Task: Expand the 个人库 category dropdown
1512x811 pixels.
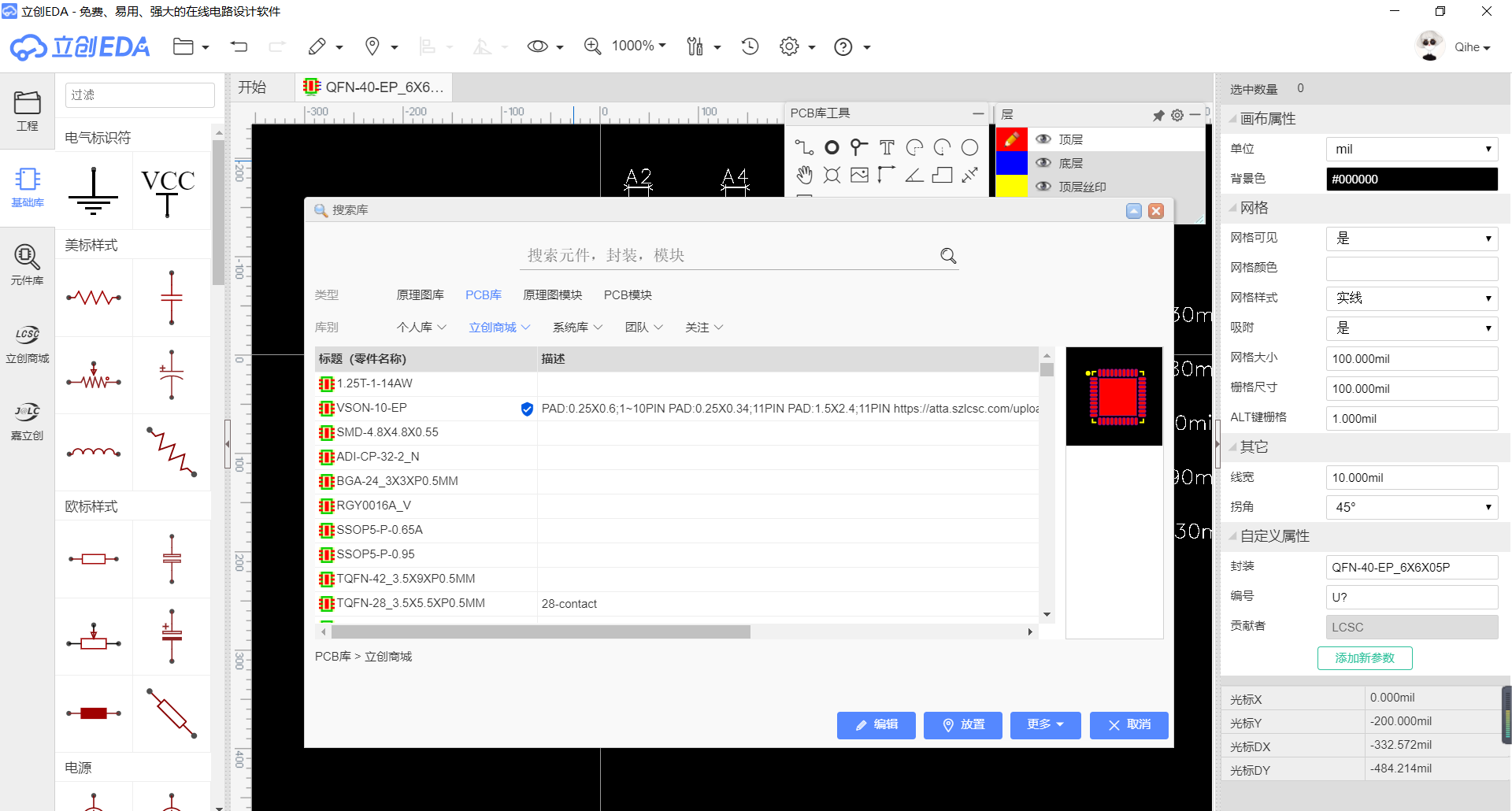Action: click(421, 328)
